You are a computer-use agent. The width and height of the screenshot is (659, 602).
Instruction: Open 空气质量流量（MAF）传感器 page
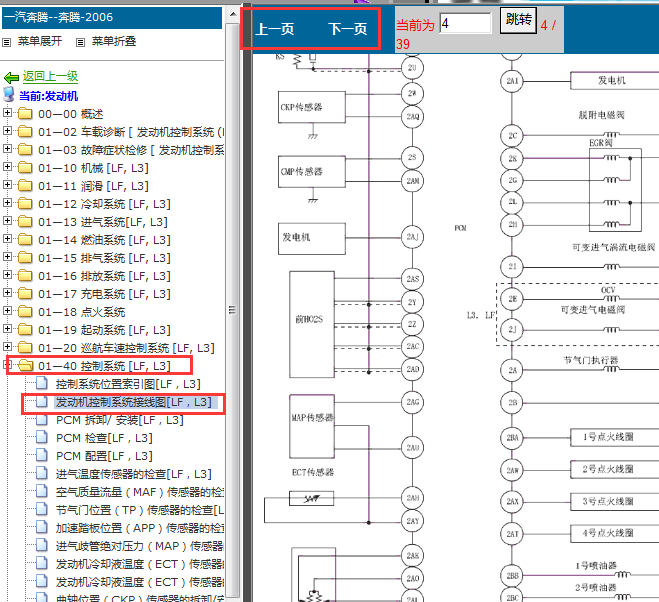click(x=140, y=492)
